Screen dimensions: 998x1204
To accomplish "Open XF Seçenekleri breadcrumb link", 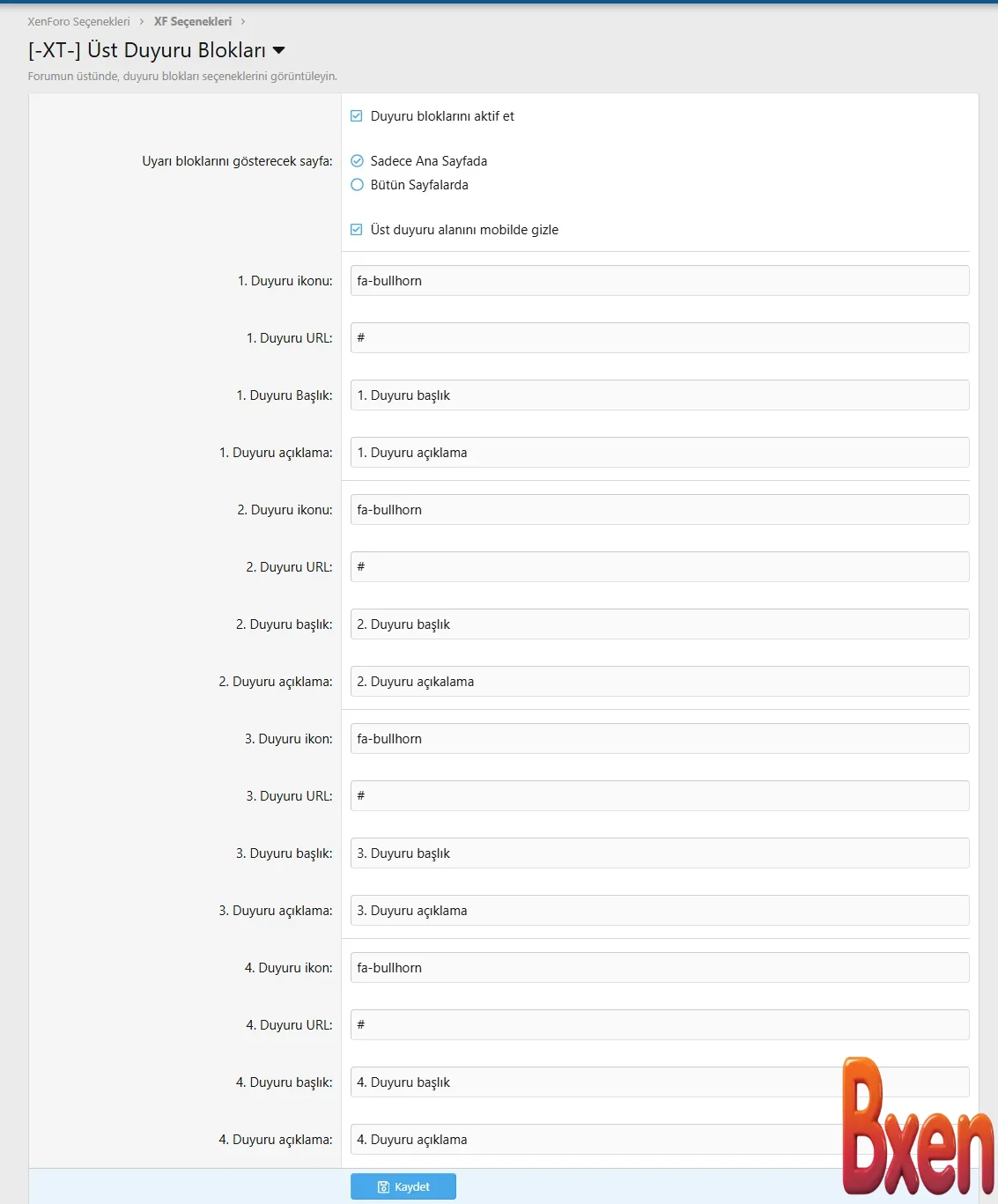I will pyautogui.click(x=192, y=21).
